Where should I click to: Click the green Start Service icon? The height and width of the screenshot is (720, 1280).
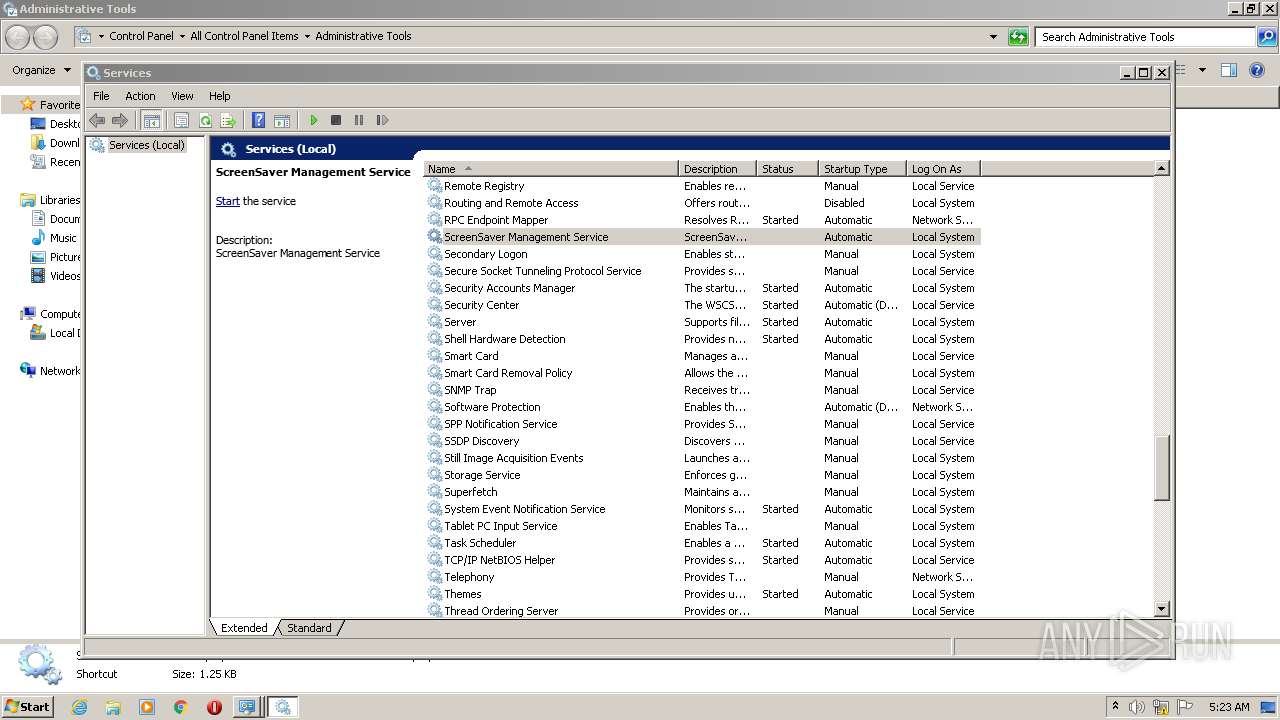pyautogui.click(x=313, y=120)
